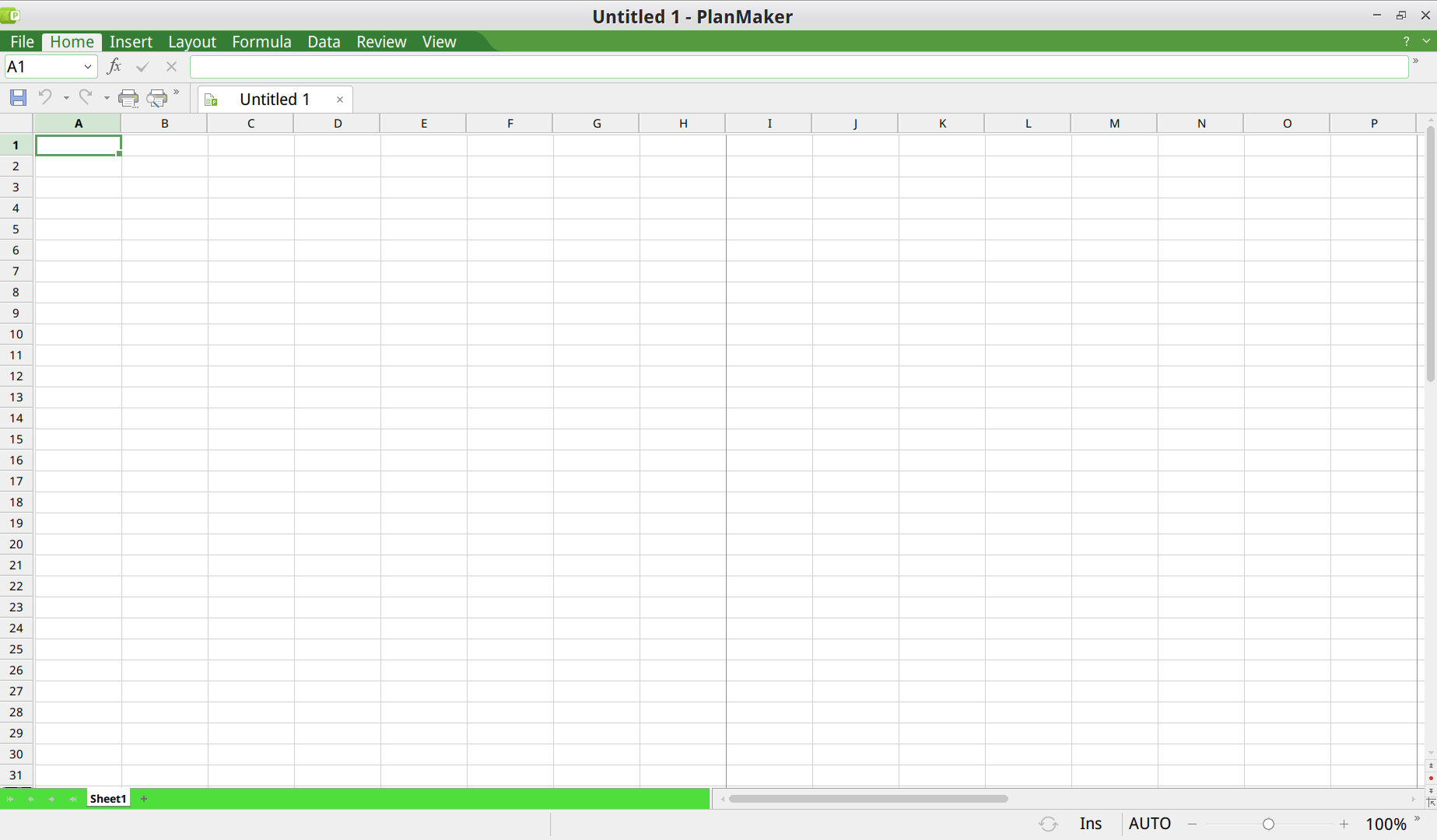
Task: Click the zoom out minus icon
Action: coord(1192,824)
